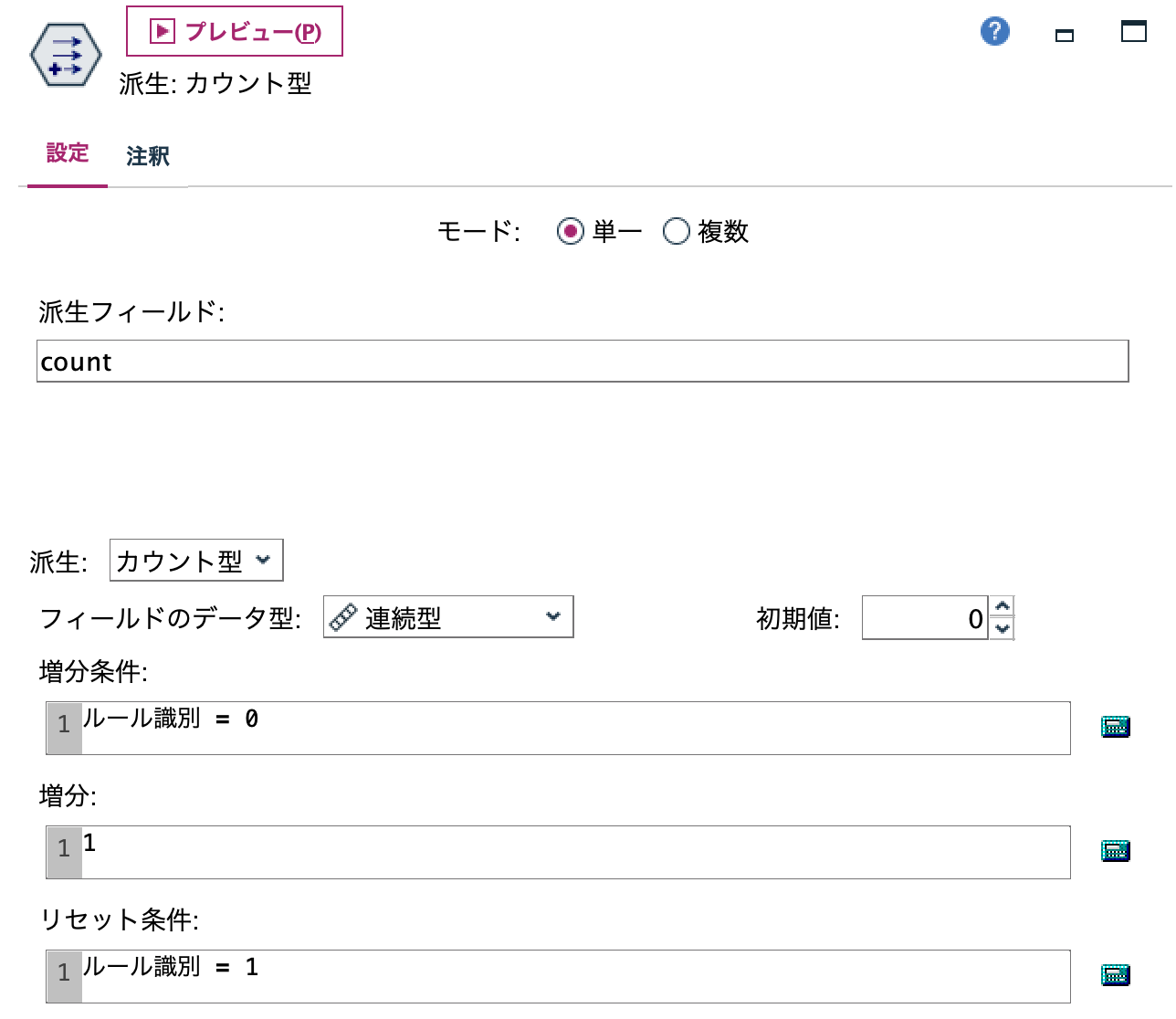Click the continuous type ruler icon
Image resolution: width=1176 pixels, height=1019 pixels.
coord(344,617)
